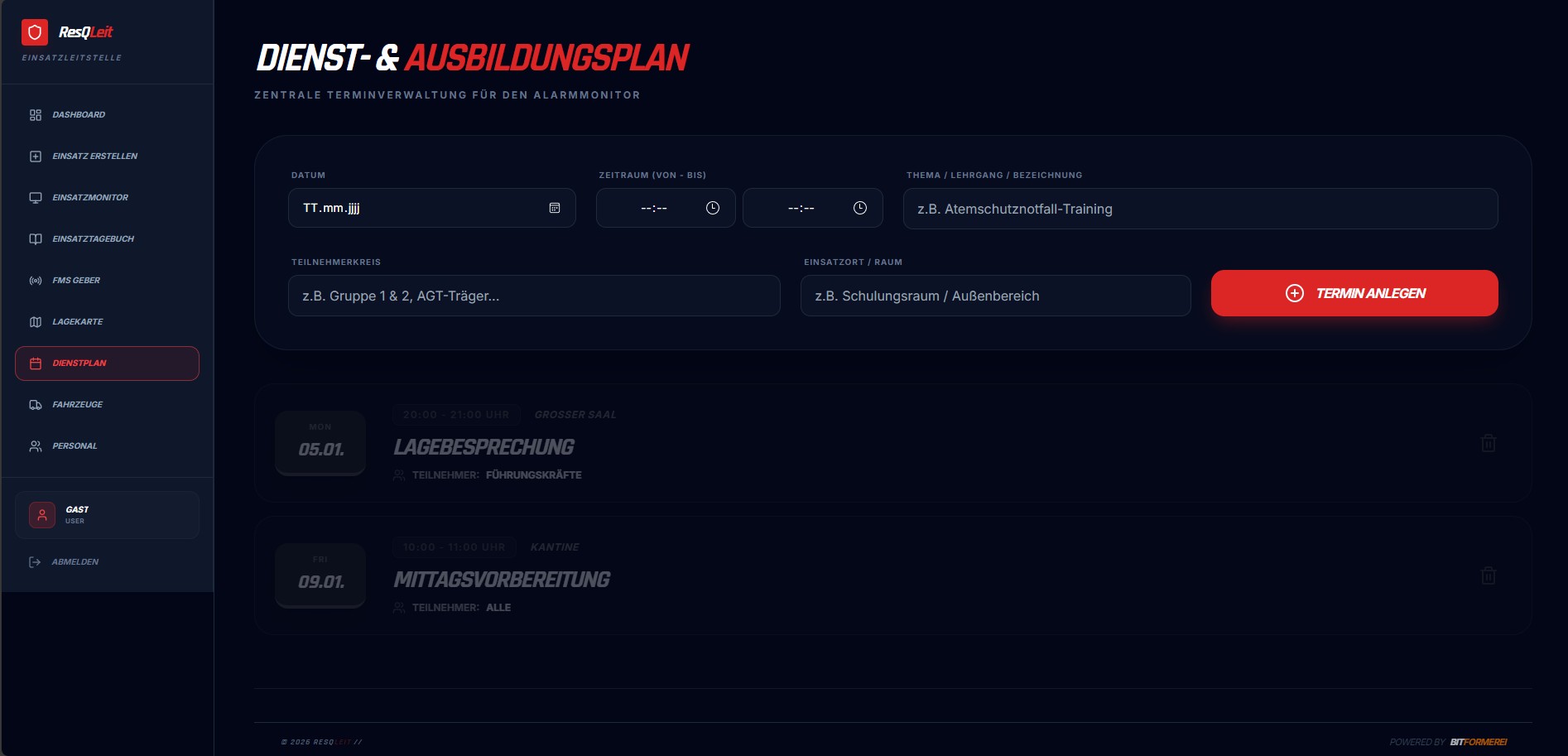
Task: Click the ResQLeit shield logo
Action: pyautogui.click(x=35, y=31)
